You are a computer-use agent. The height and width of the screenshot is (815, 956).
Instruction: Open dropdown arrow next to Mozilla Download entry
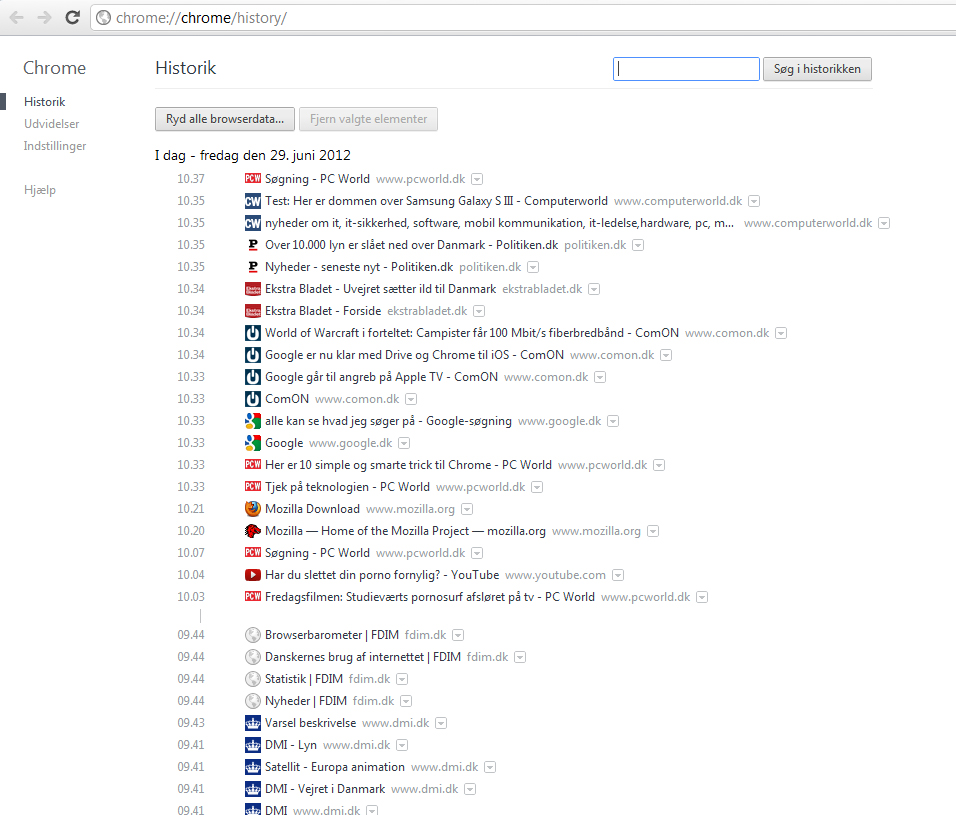click(467, 509)
